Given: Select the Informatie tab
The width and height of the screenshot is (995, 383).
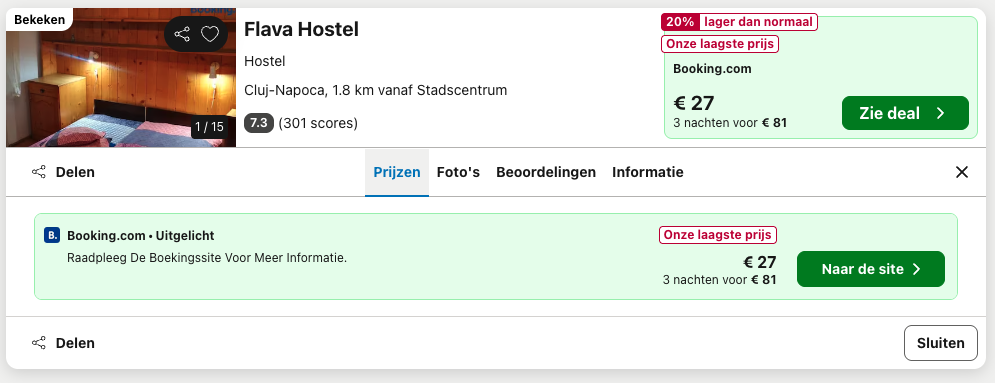Looking at the screenshot, I should 648,172.
